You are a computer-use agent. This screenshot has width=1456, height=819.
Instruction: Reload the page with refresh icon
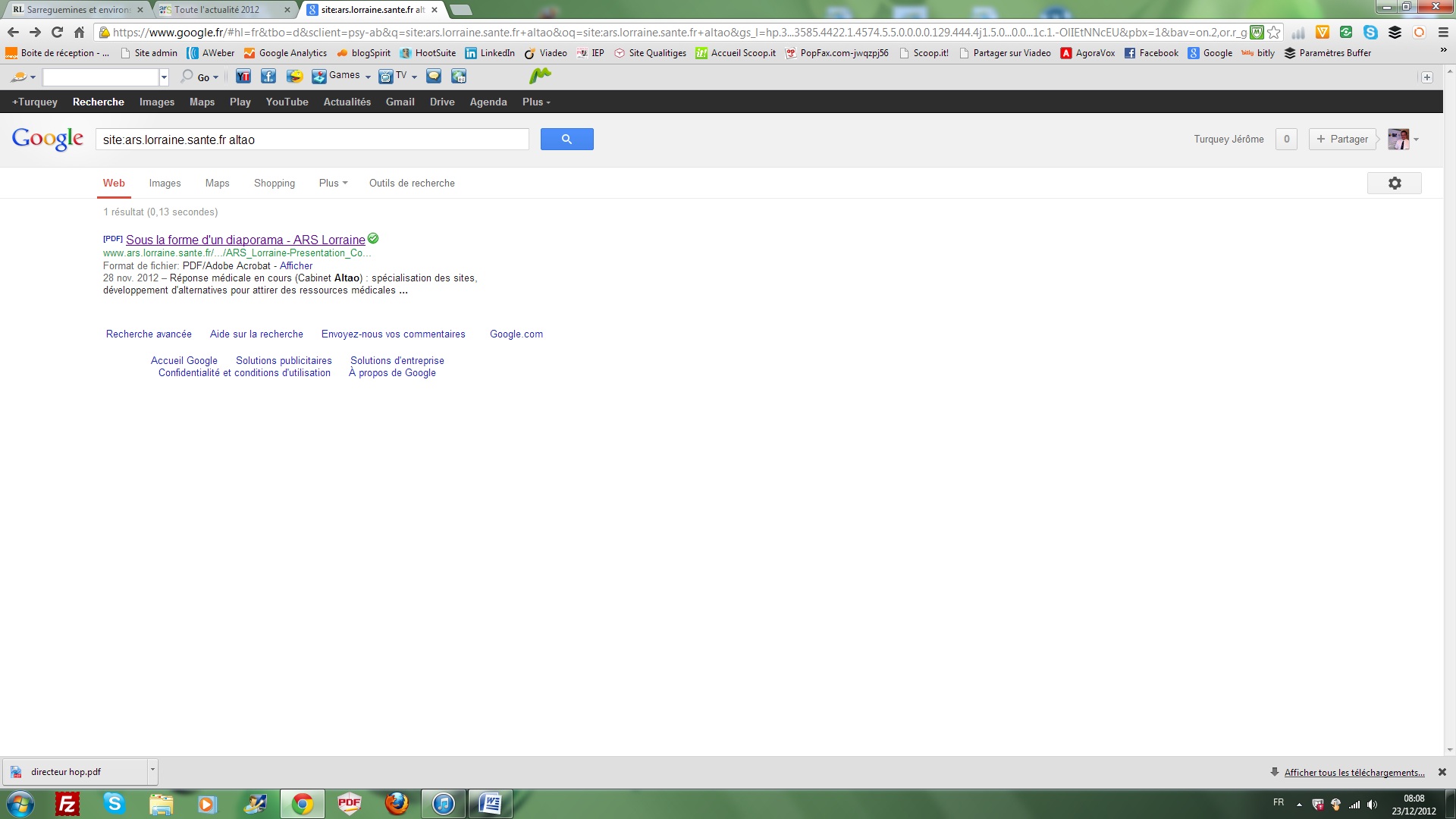click(x=57, y=33)
